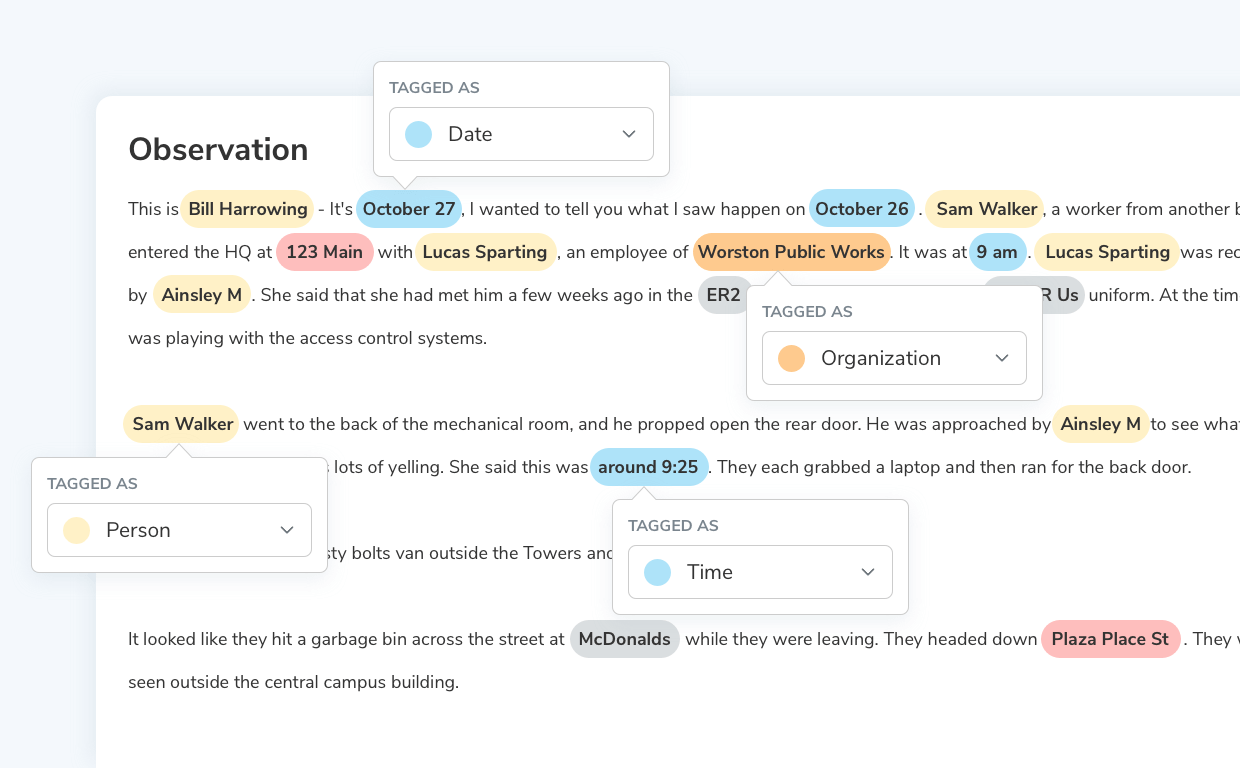1240x768 pixels.
Task: Select the Ainsley M person tag
Action: 202,294
